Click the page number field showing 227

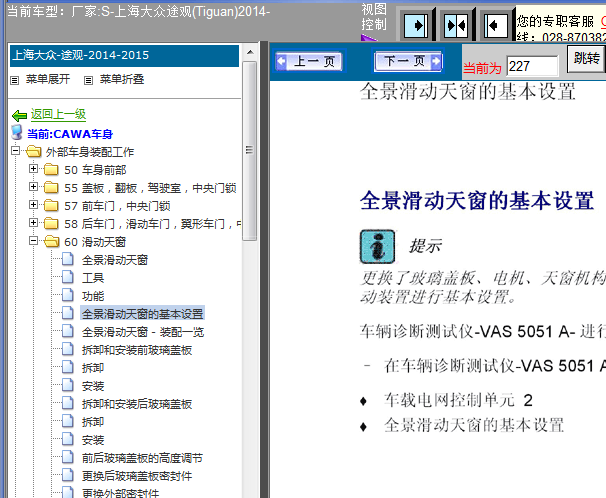(x=532, y=66)
